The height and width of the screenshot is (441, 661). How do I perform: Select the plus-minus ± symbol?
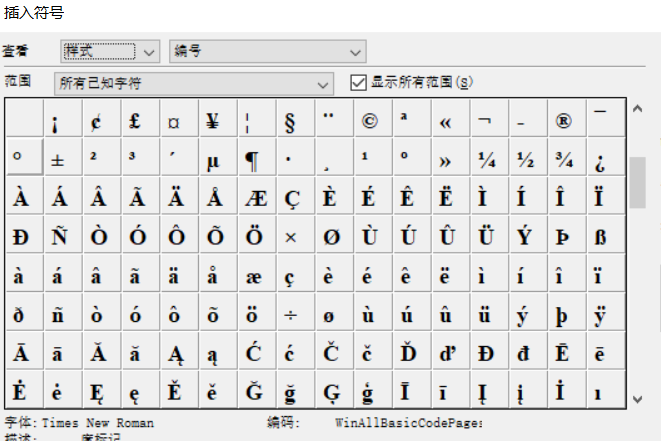point(63,157)
